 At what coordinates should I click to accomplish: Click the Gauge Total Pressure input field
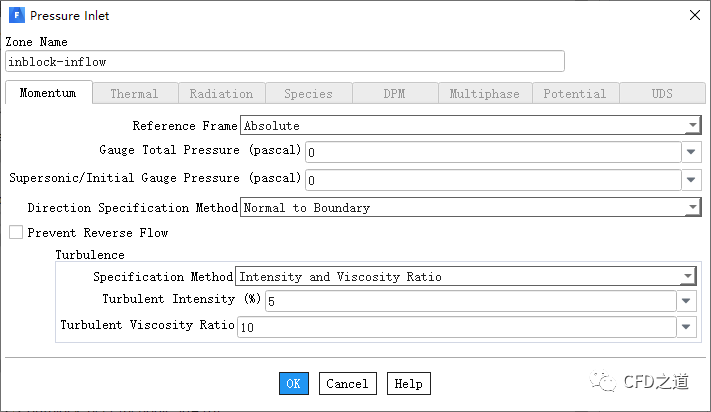[x=492, y=152]
